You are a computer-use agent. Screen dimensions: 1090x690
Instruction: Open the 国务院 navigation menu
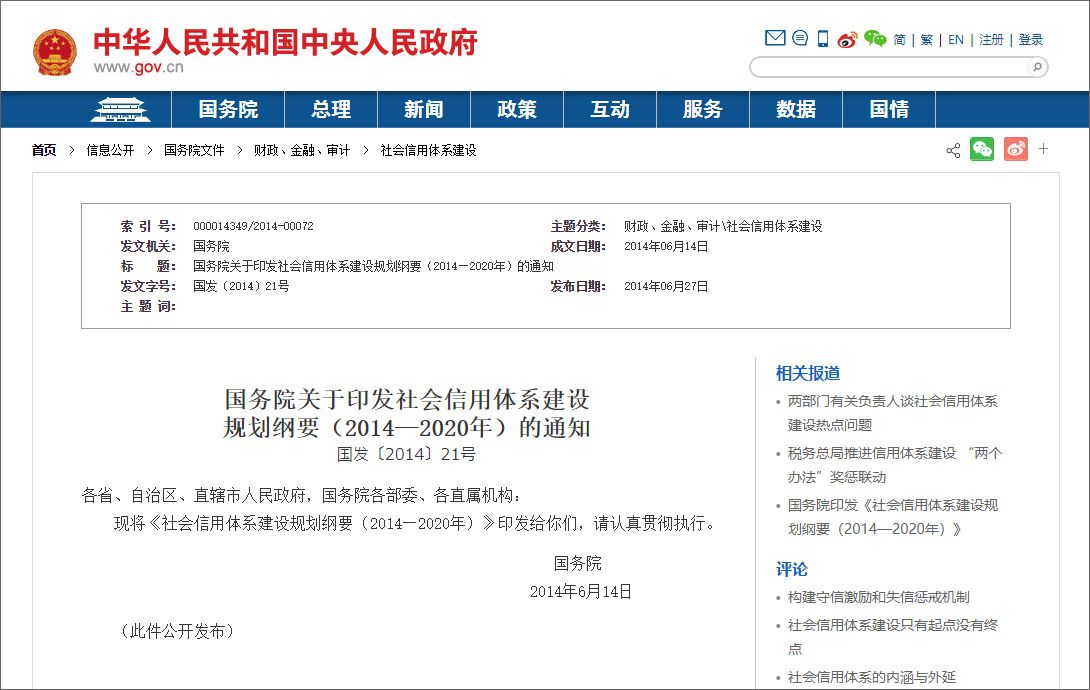pos(228,110)
